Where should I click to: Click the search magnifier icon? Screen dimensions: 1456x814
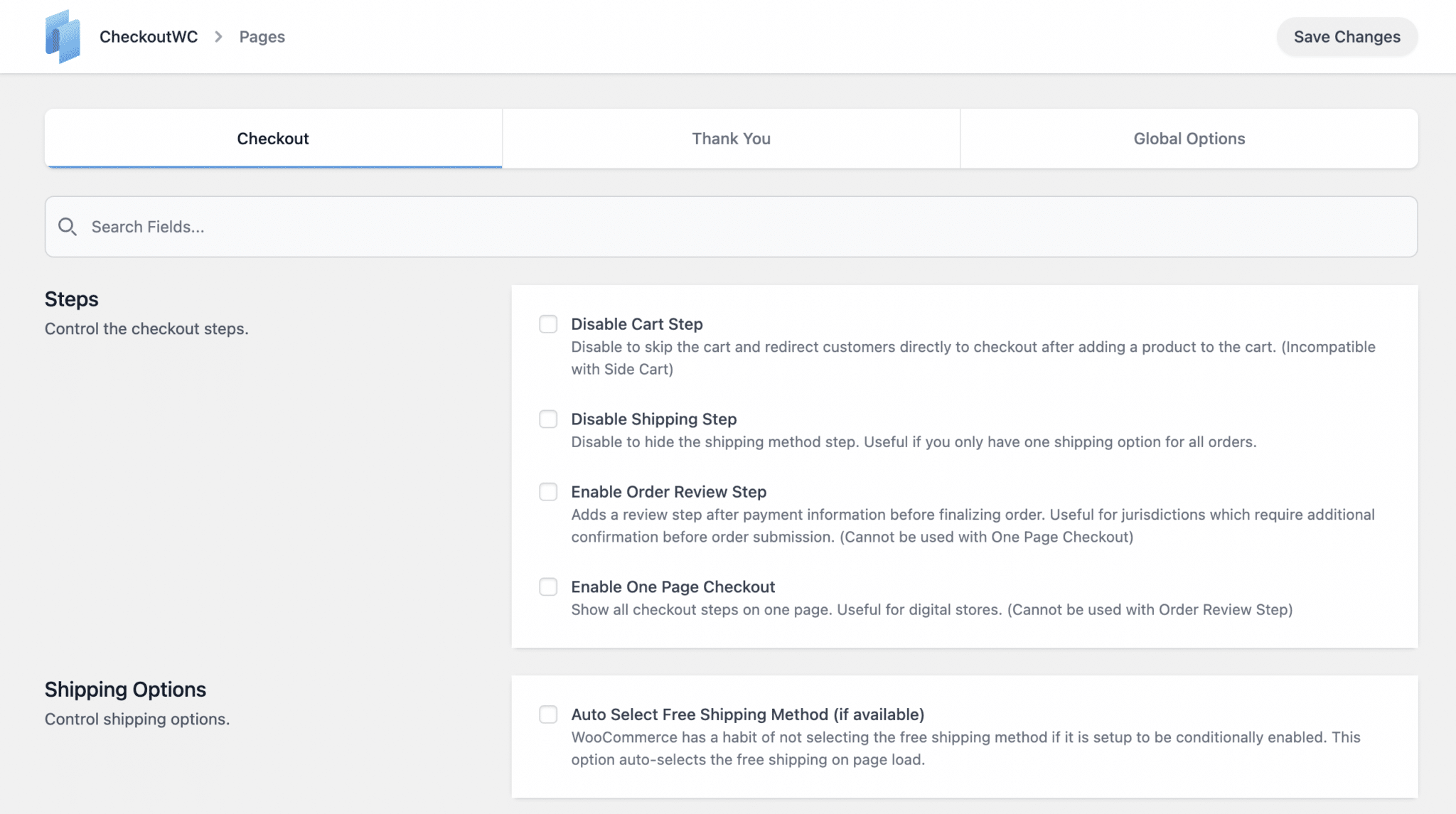tap(68, 227)
